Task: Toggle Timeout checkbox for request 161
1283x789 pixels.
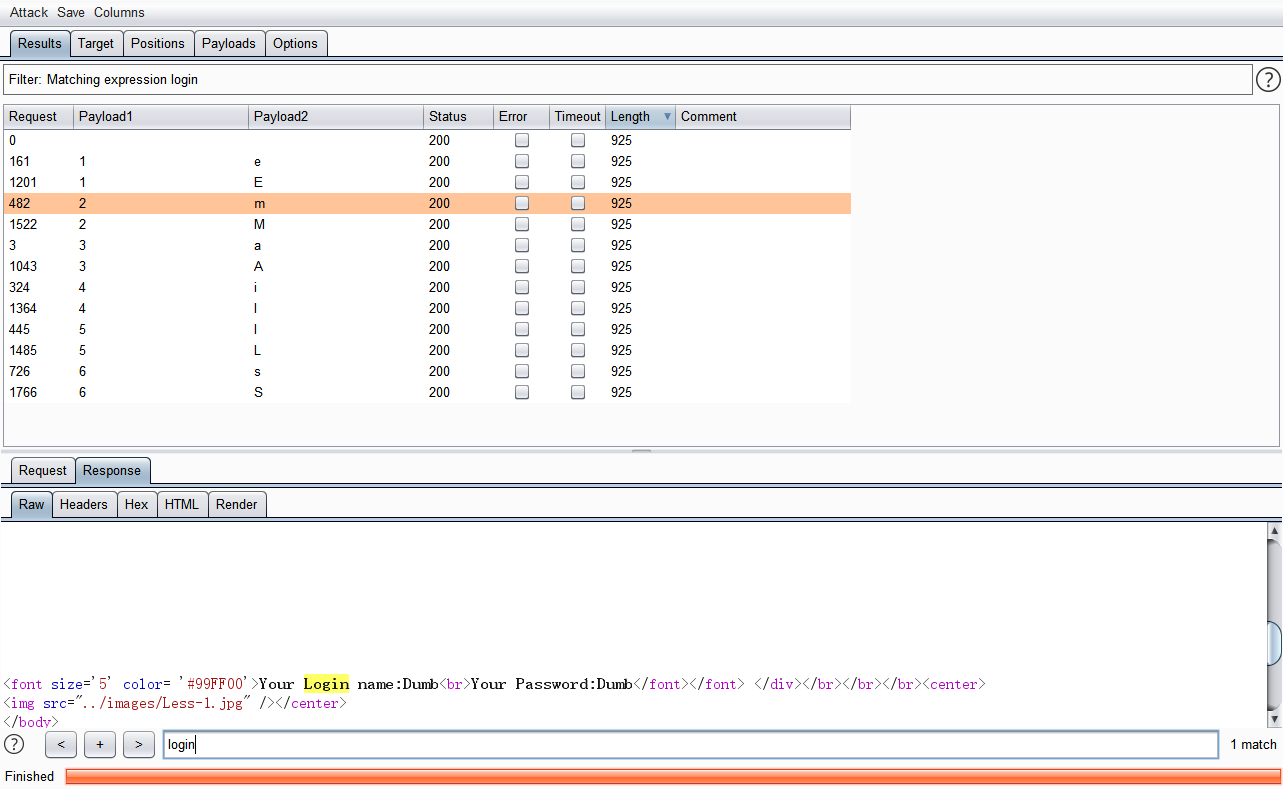Action: (x=578, y=162)
